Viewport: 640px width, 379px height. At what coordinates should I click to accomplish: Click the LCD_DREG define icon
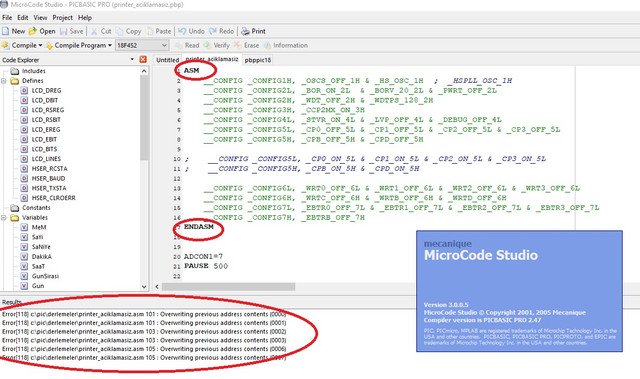pyautogui.click(x=24, y=91)
